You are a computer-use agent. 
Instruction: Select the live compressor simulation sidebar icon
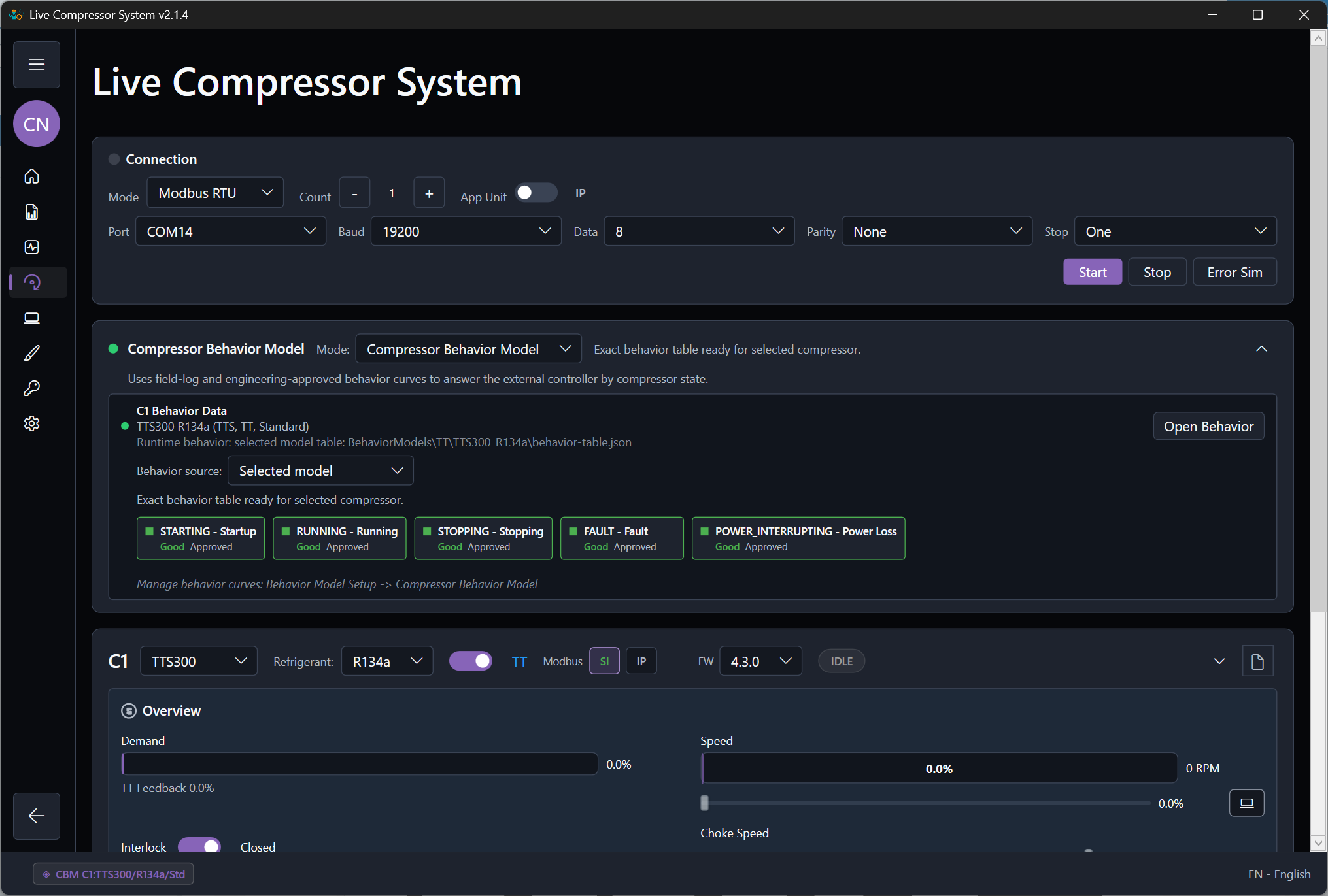(x=33, y=282)
